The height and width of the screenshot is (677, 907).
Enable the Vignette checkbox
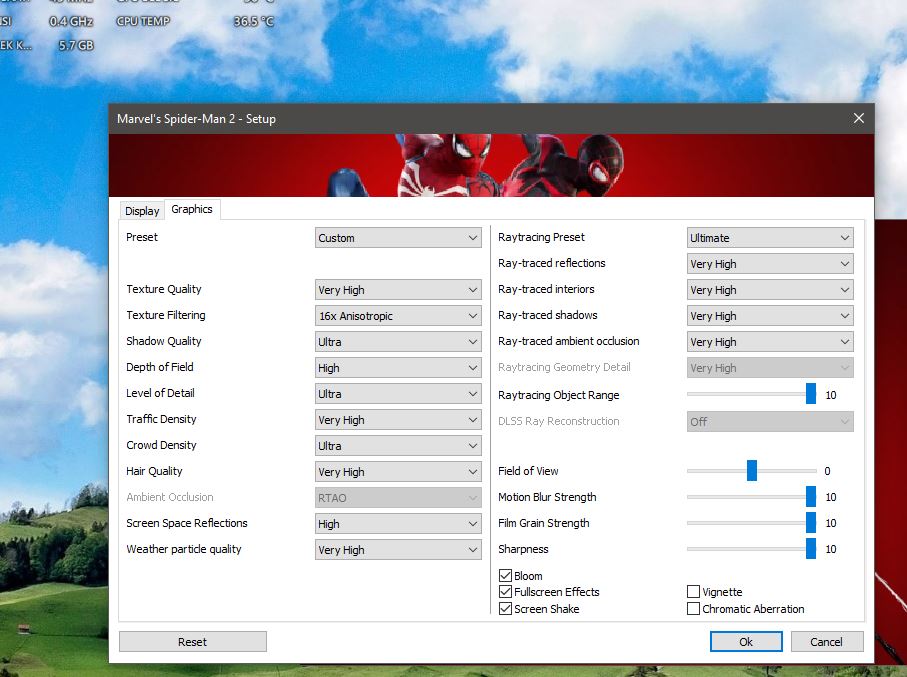pyautogui.click(x=693, y=592)
